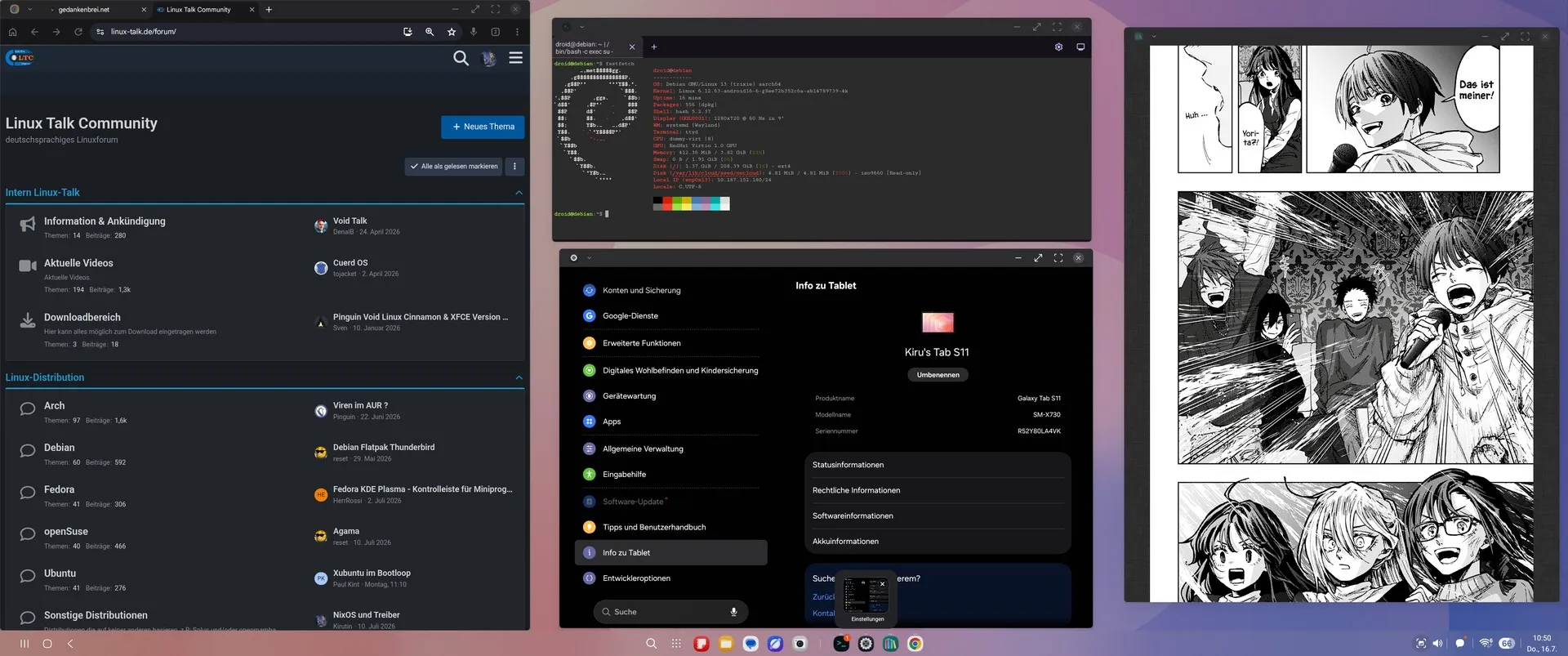Open the Fedora forum link
The width and height of the screenshot is (1568, 656).
pos(60,489)
